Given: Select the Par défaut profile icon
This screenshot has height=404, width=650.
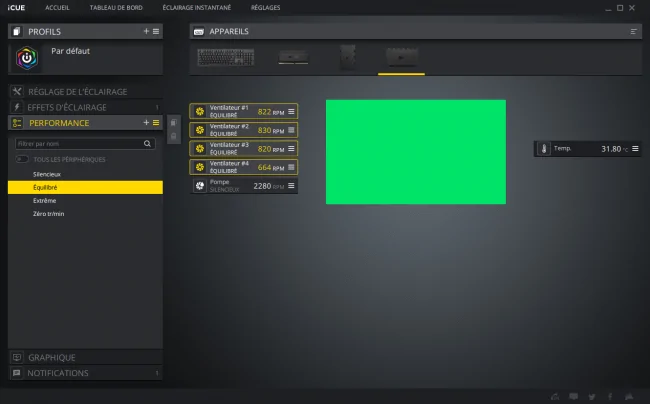Looking at the screenshot, I should pos(27,58).
